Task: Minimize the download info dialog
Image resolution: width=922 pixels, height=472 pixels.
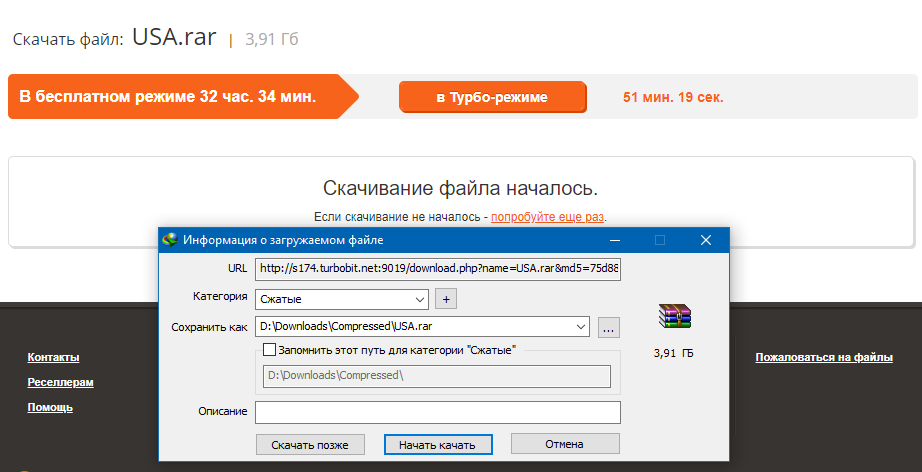Action: 614,240
